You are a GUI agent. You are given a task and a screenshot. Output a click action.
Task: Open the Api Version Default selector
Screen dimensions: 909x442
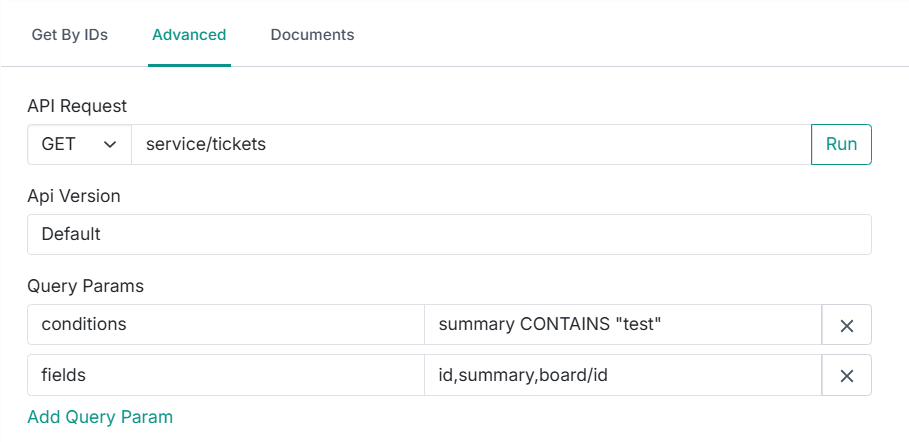[449, 234]
